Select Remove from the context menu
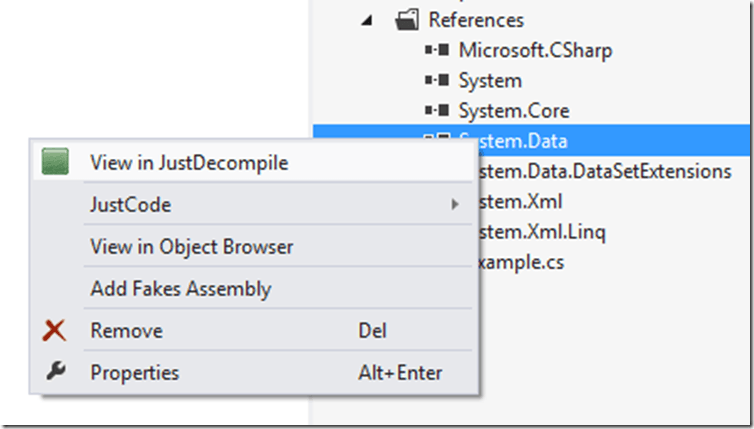Screen dimensions: 754x429 pos(126,331)
